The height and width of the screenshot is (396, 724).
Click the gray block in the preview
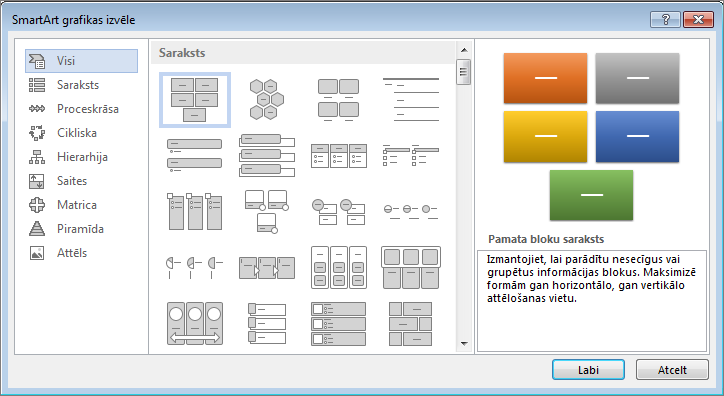click(637, 78)
